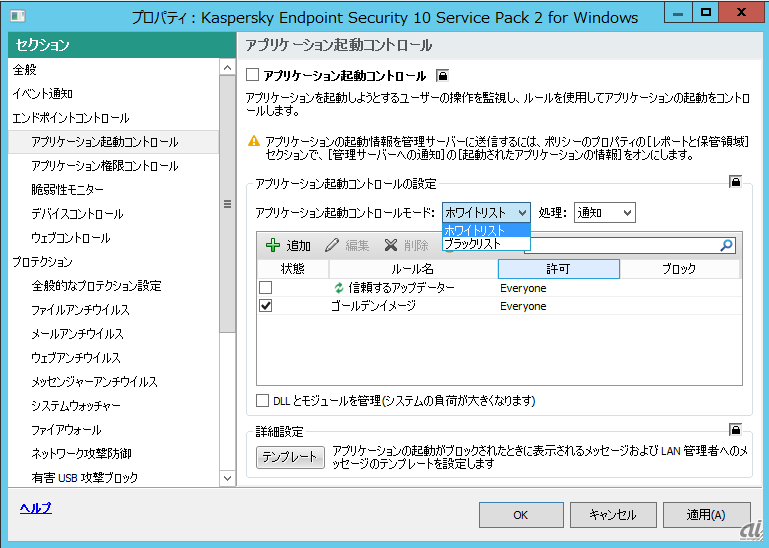Open the デバイスコントロール section in the sidebar
The image size is (769, 548).
77,214
